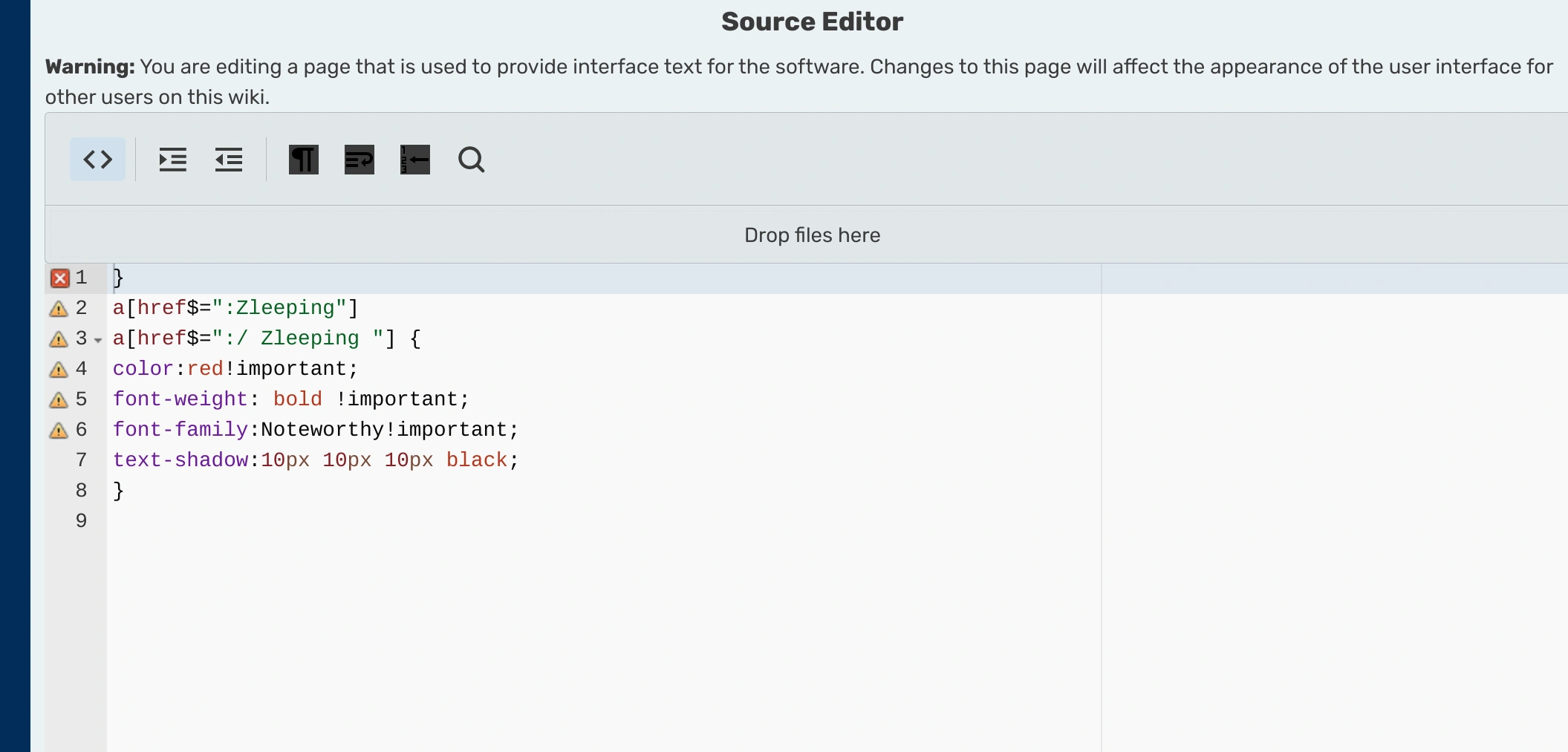Place cursor in empty line 9
Screen dimensions: 1568x752
[x=297, y=521]
